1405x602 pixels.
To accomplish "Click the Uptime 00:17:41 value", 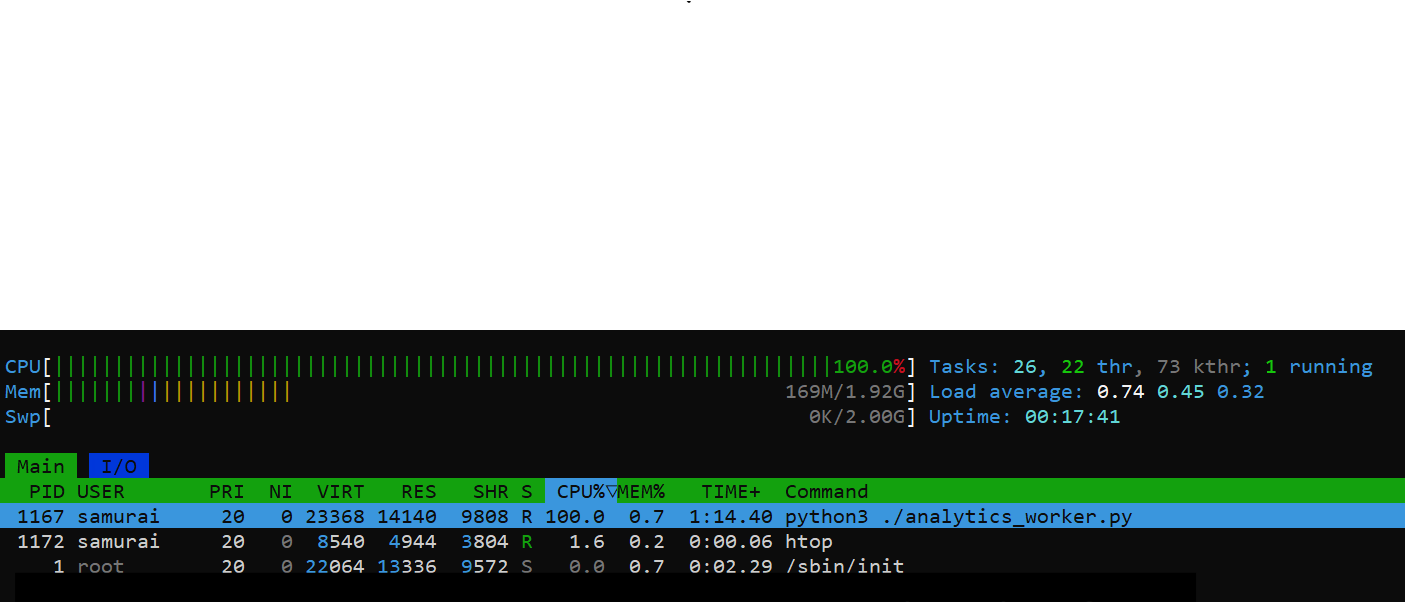I will pos(1073,417).
